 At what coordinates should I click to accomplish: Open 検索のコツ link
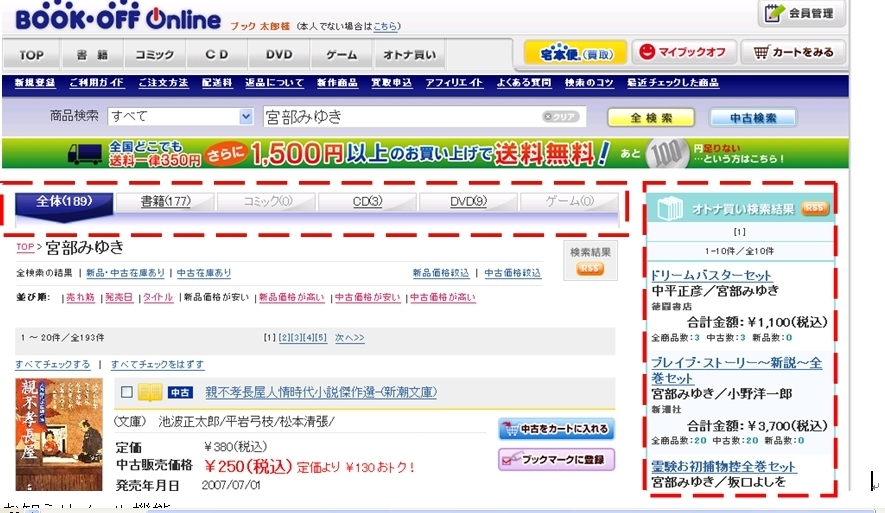[x=589, y=82]
